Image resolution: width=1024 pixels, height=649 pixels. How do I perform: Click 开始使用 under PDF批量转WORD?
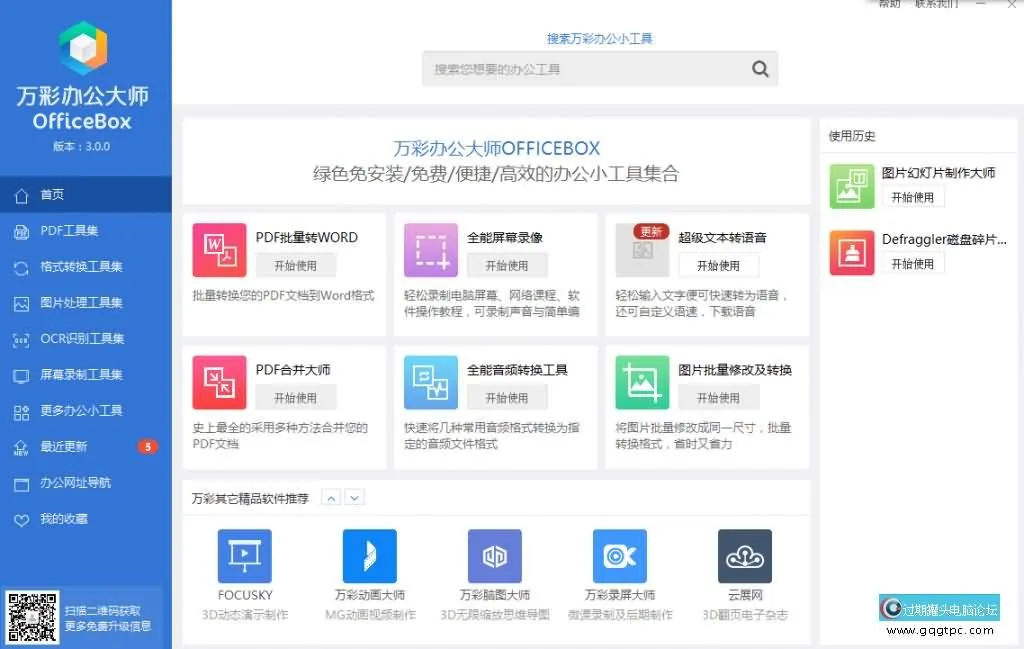click(296, 266)
